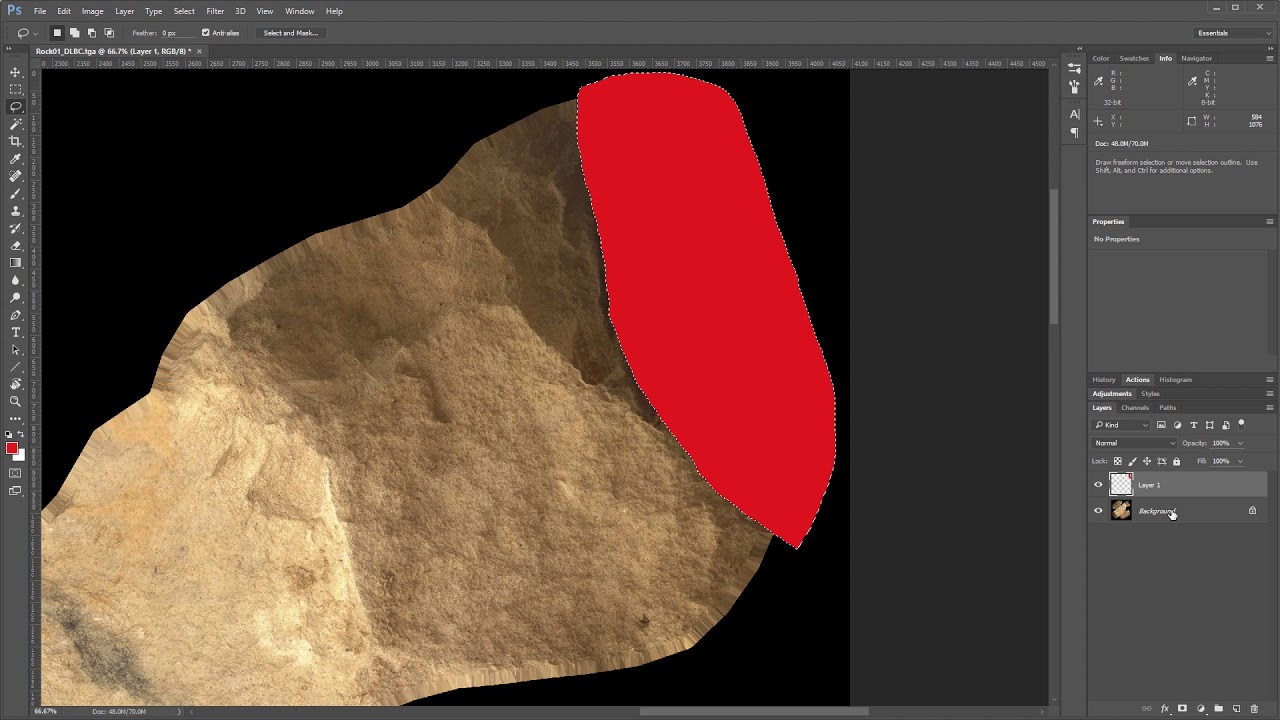
Task: Select the Spot Healing Brush tool
Action: 15,176
